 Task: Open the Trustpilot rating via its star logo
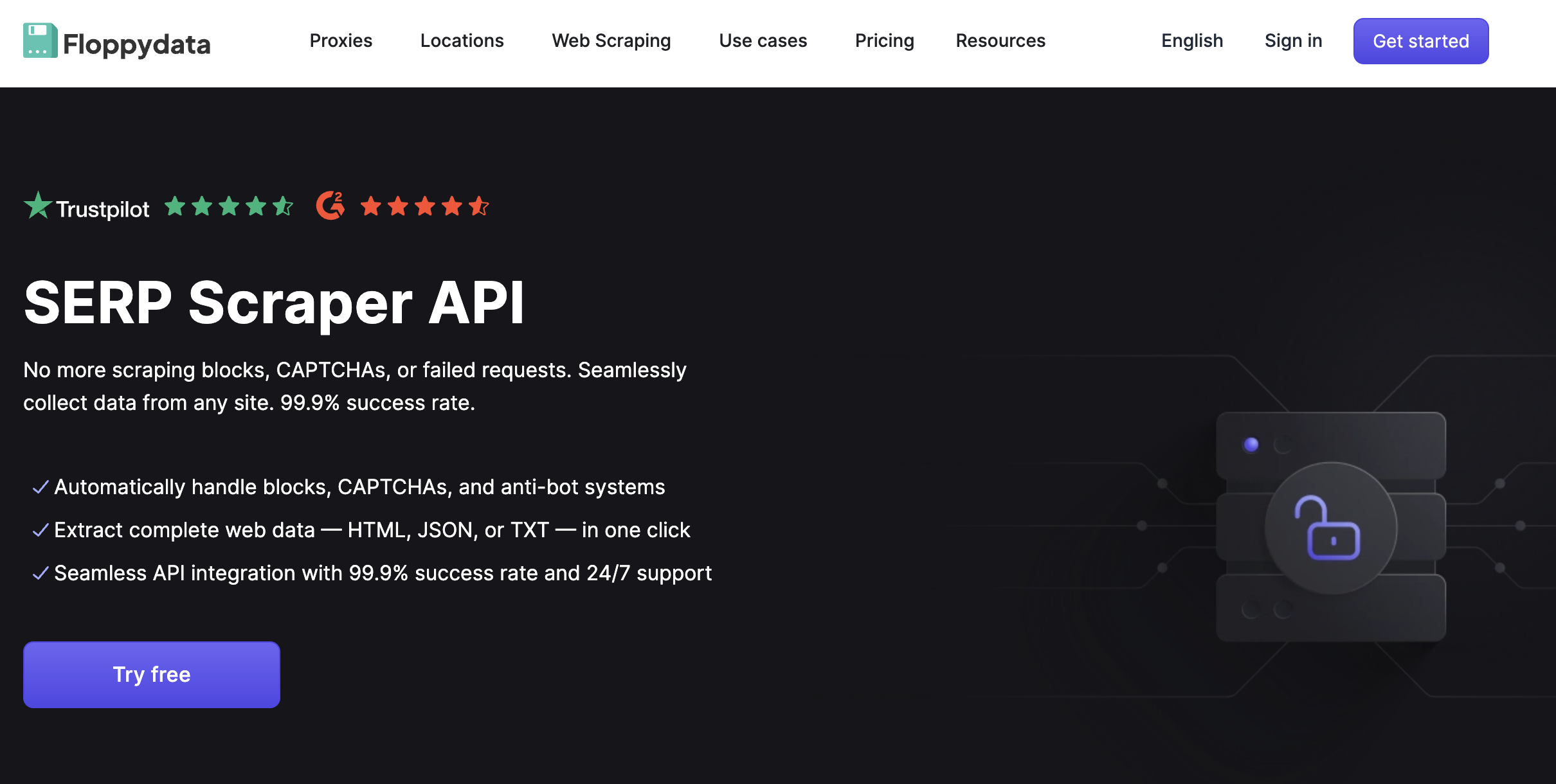click(x=37, y=205)
